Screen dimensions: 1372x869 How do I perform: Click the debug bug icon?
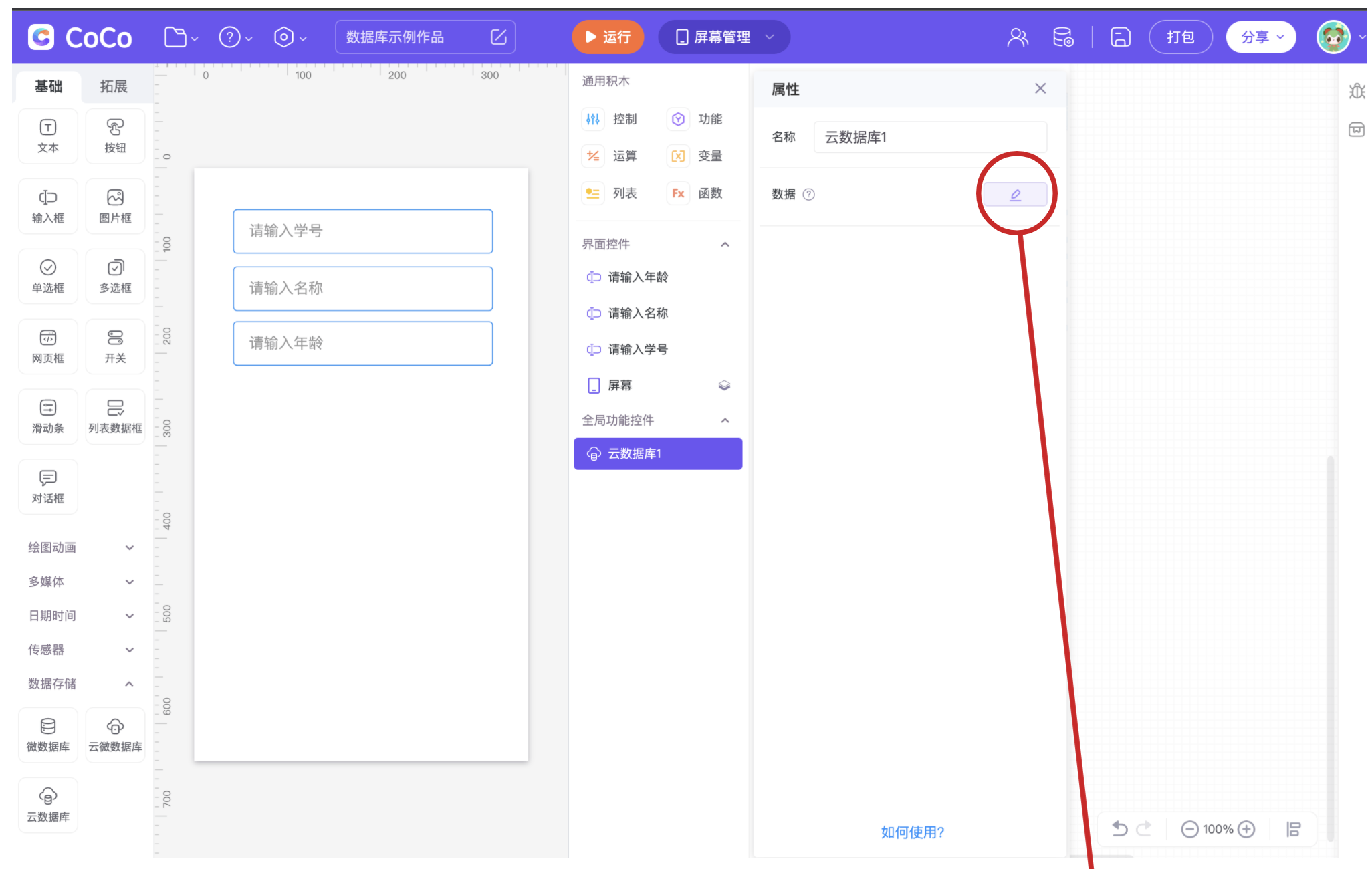(1357, 91)
